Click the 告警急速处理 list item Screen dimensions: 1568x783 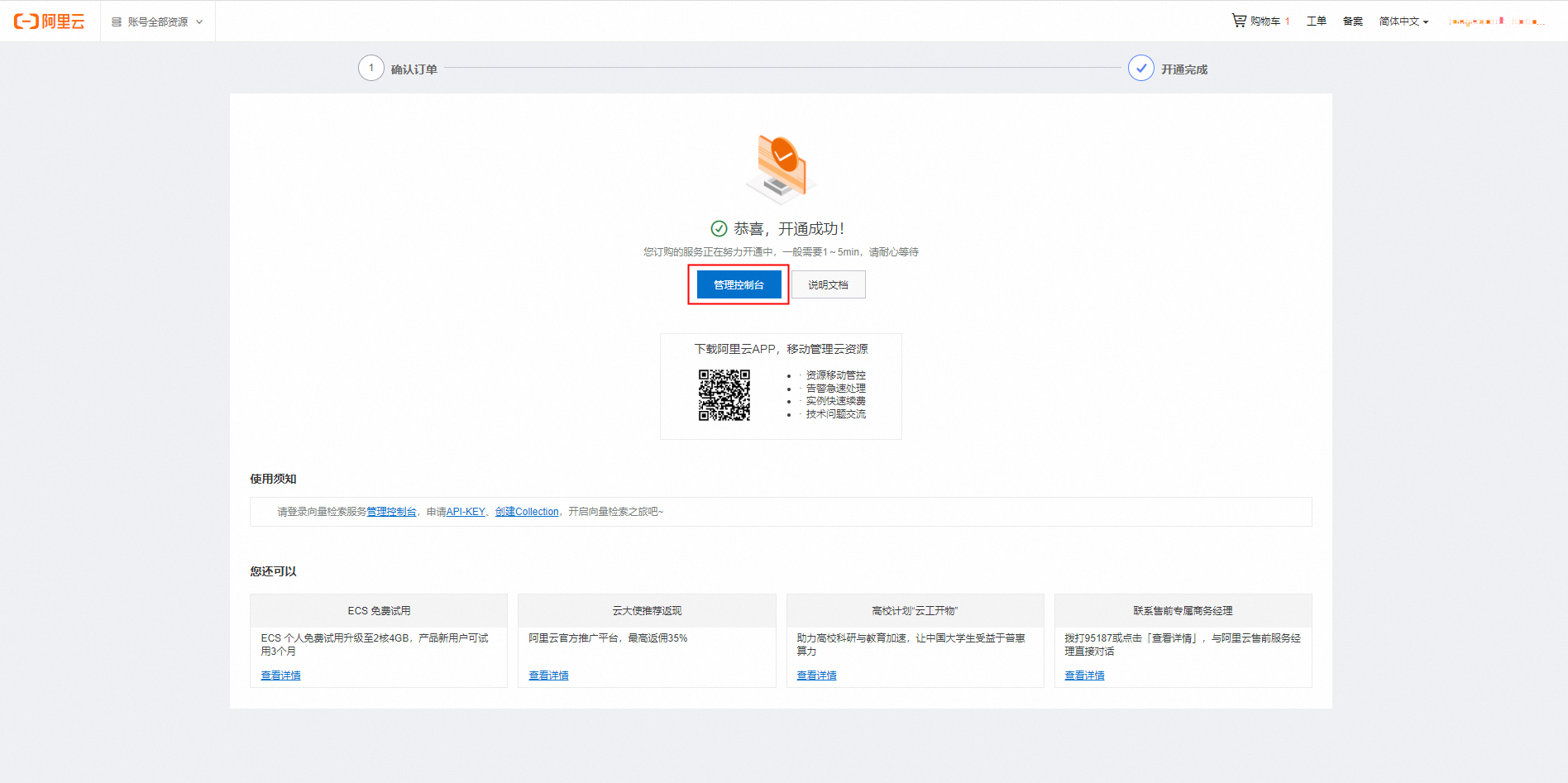pyautogui.click(x=836, y=389)
